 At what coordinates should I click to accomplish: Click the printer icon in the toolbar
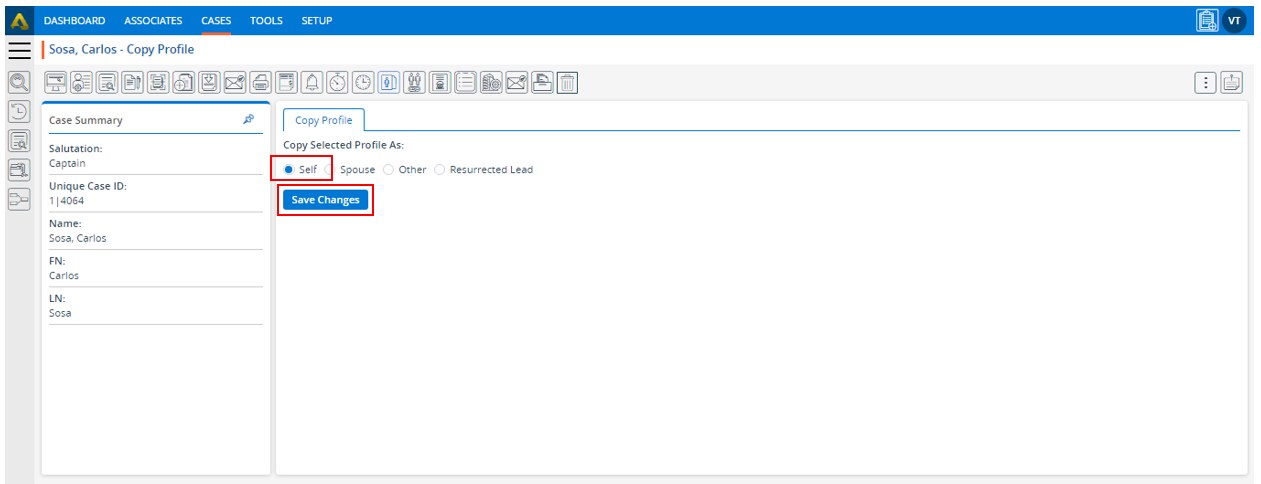tap(260, 84)
